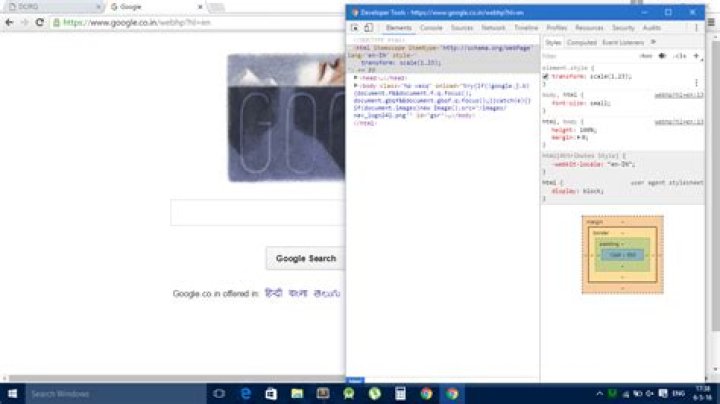Click the Chrome forward arrow
This screenshot has height=404, width=720.
tap(24, 22)
